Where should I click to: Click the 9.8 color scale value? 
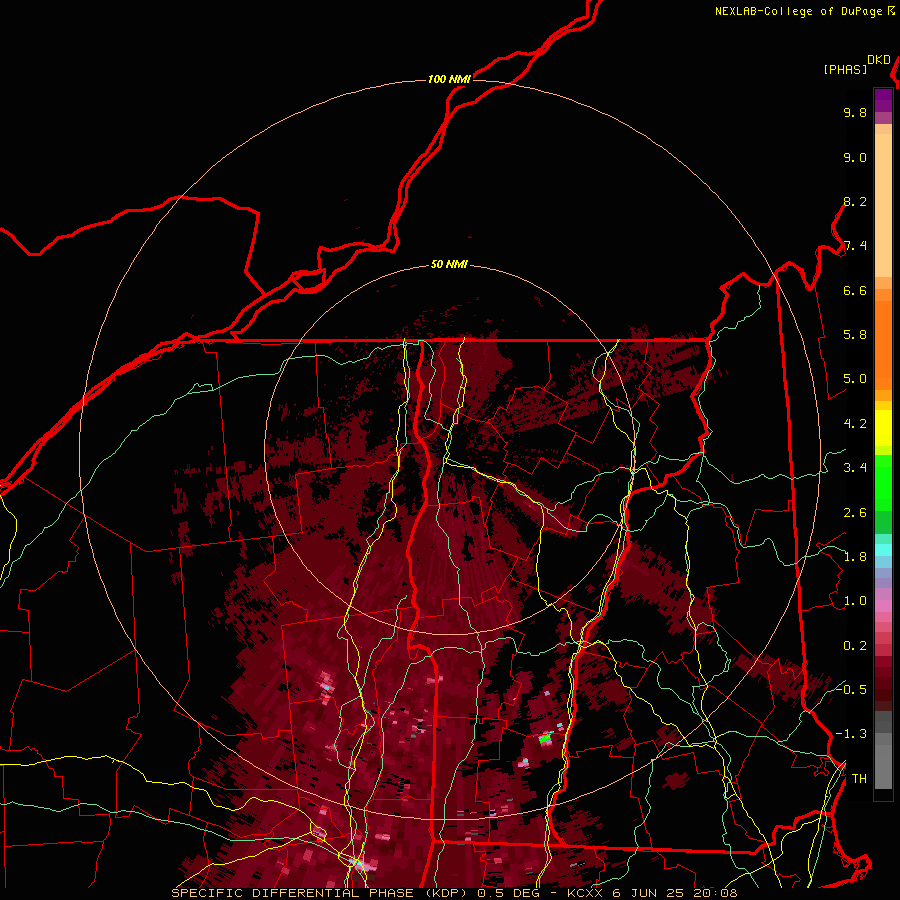click(x=855, y=112)
